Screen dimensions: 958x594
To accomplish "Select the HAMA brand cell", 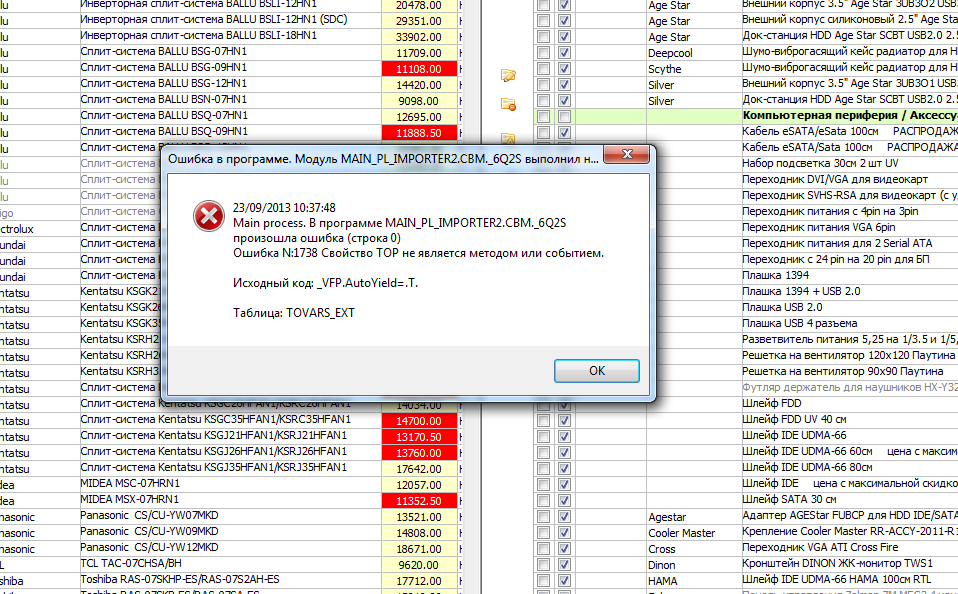I will pyautogui.click(x=693, y=580).
